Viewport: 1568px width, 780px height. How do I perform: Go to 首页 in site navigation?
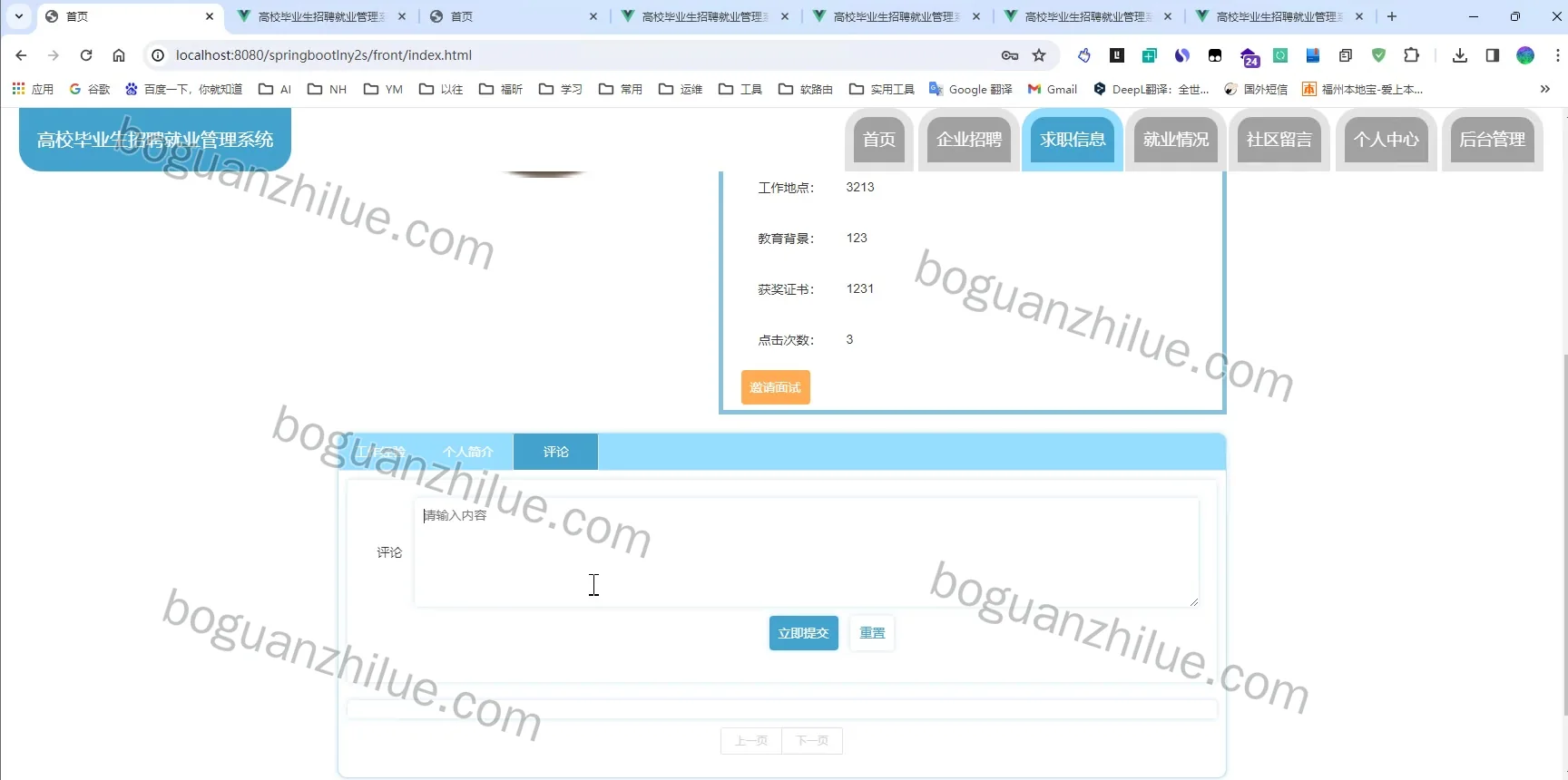pos(879,140)
